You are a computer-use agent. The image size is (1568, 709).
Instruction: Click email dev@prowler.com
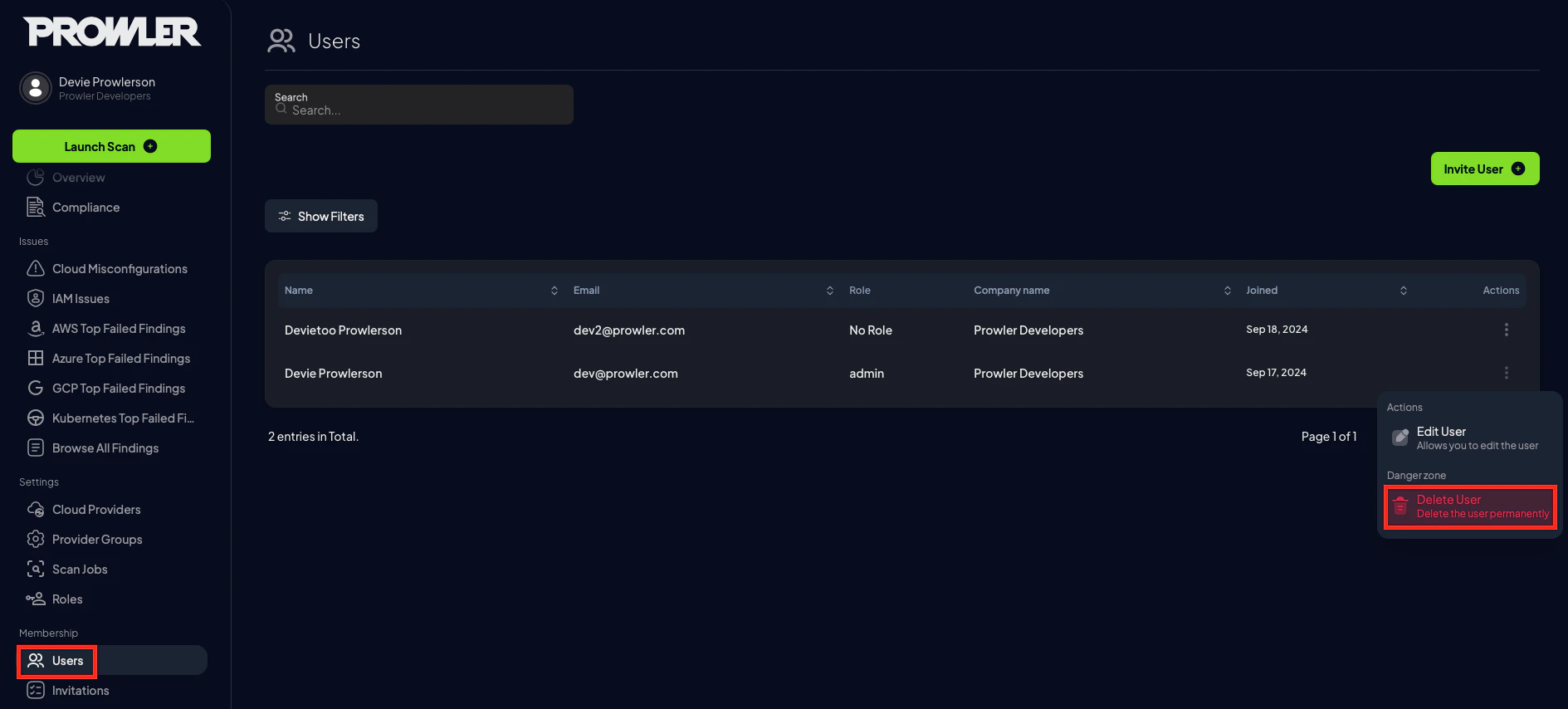tap(626, 374)
